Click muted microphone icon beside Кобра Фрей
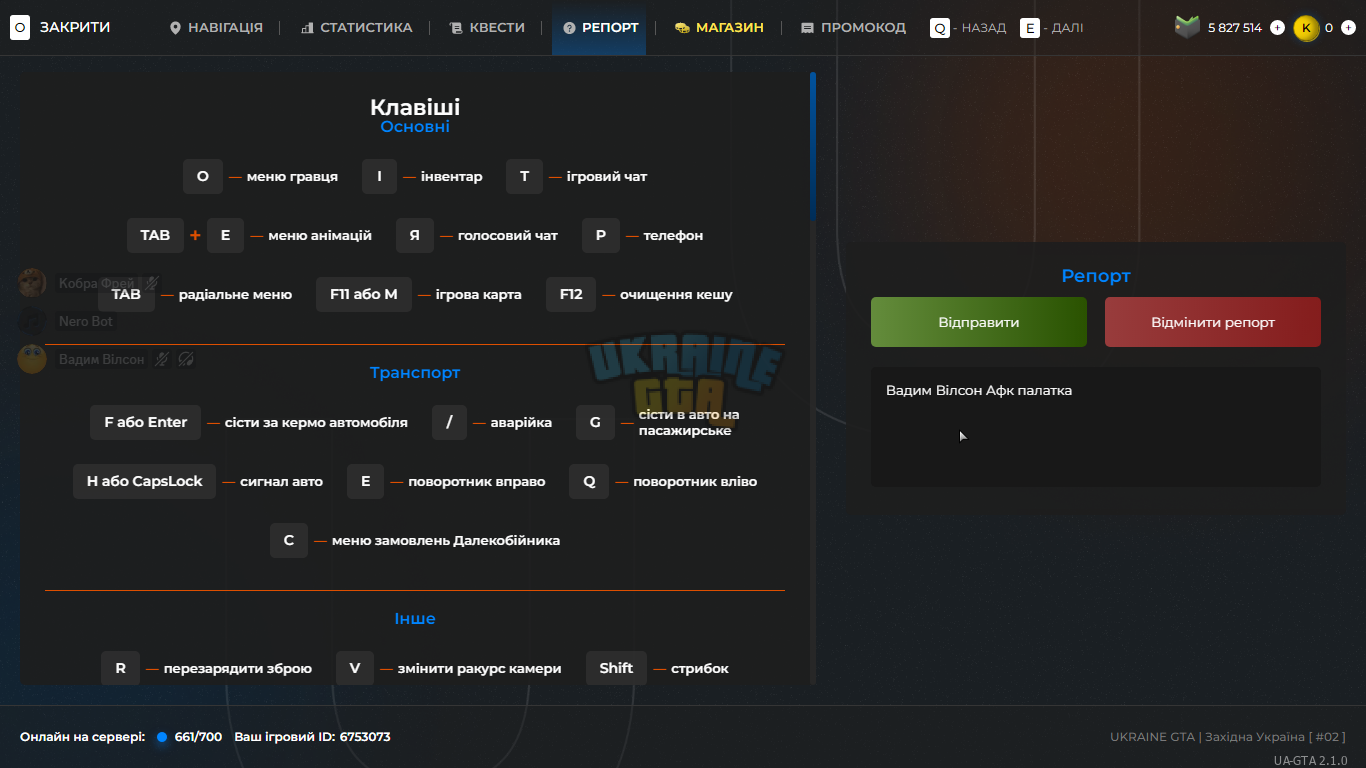This screenshot has height=768, width=1366. (x=152, y=283)
